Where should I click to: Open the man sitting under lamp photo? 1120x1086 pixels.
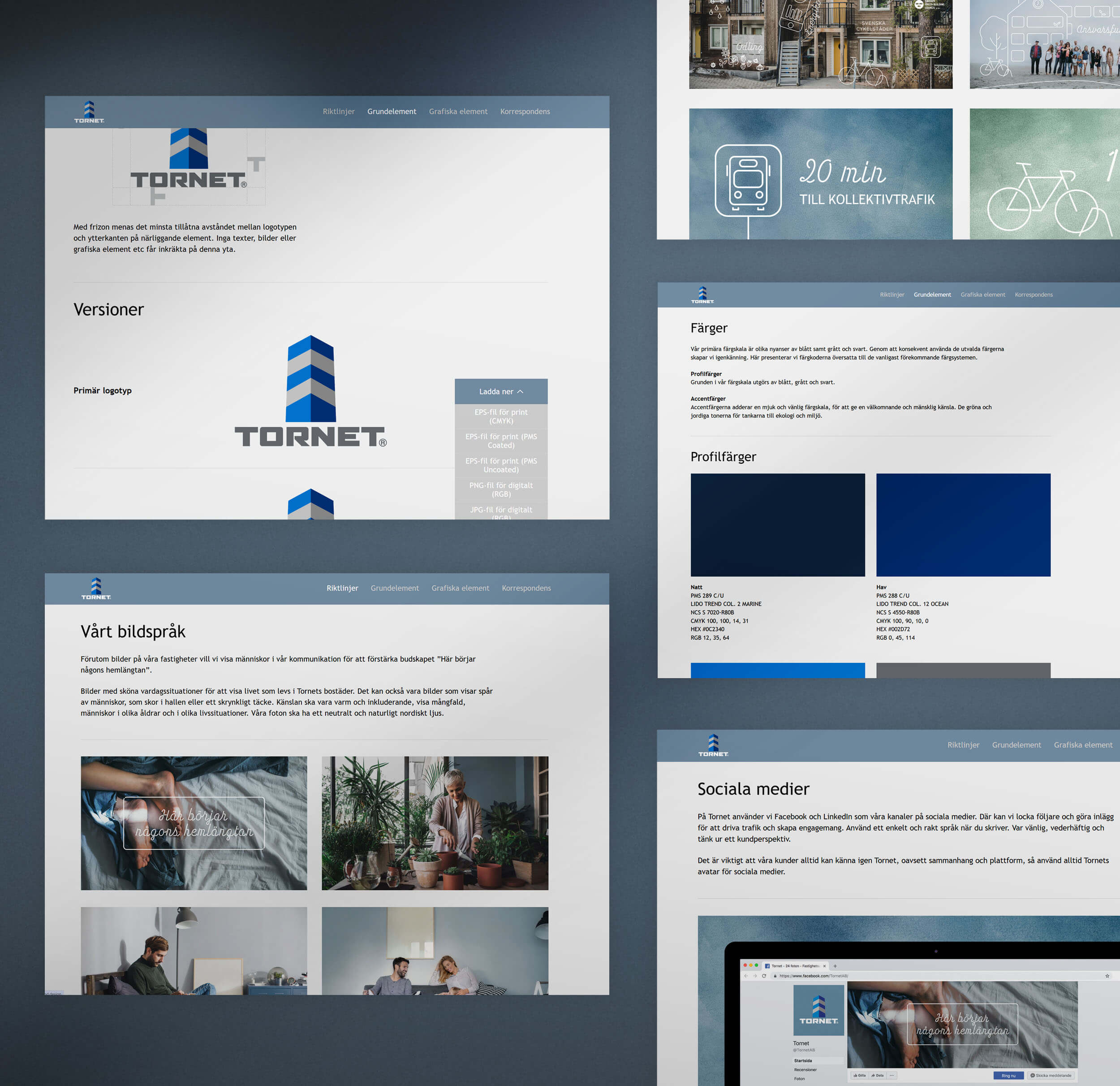pos(194,951)
